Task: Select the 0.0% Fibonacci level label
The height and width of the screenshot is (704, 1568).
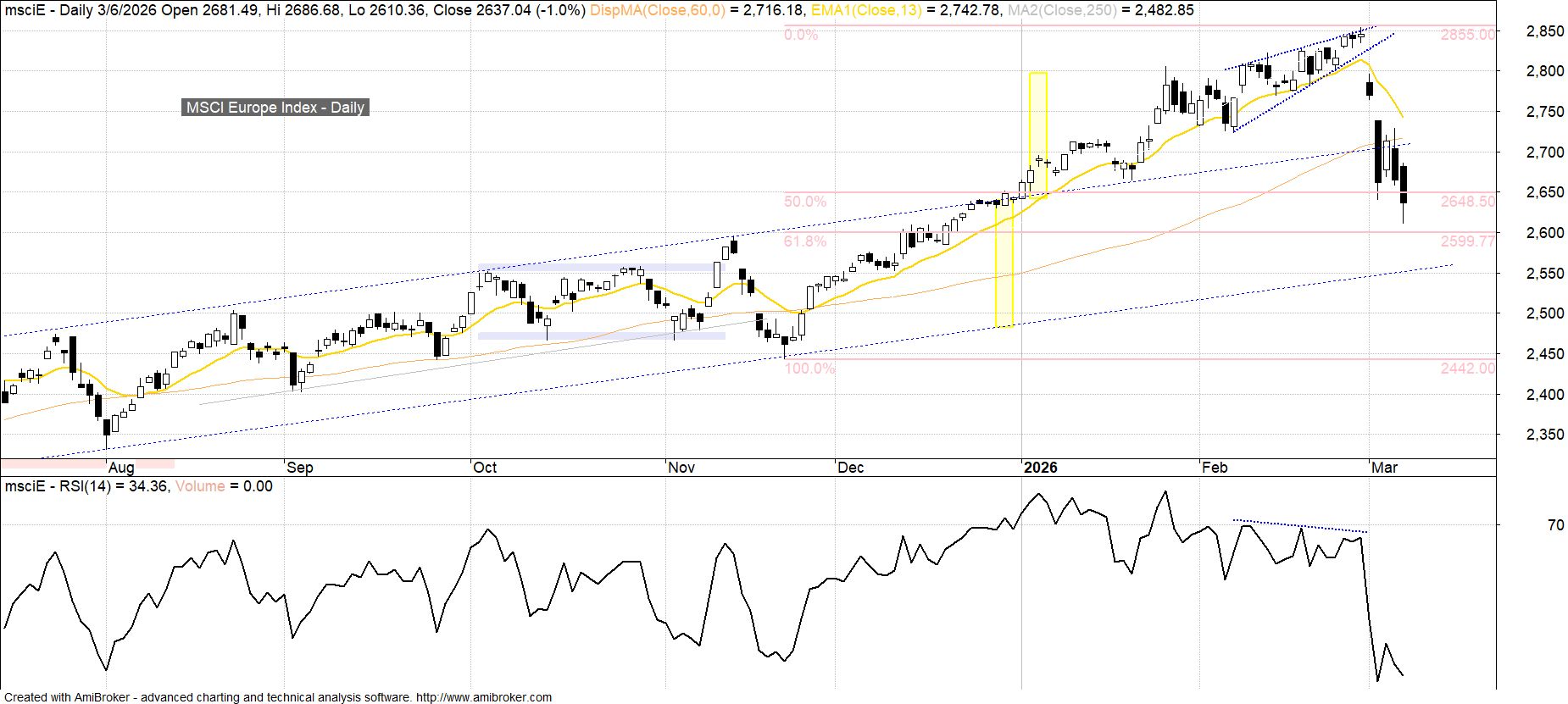Action: pos(801,35)
